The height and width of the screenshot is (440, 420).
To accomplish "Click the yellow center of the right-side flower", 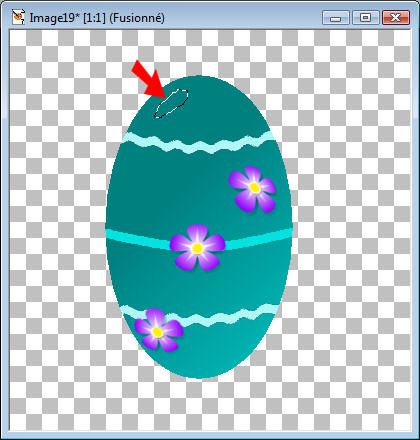I will [254, 187].
